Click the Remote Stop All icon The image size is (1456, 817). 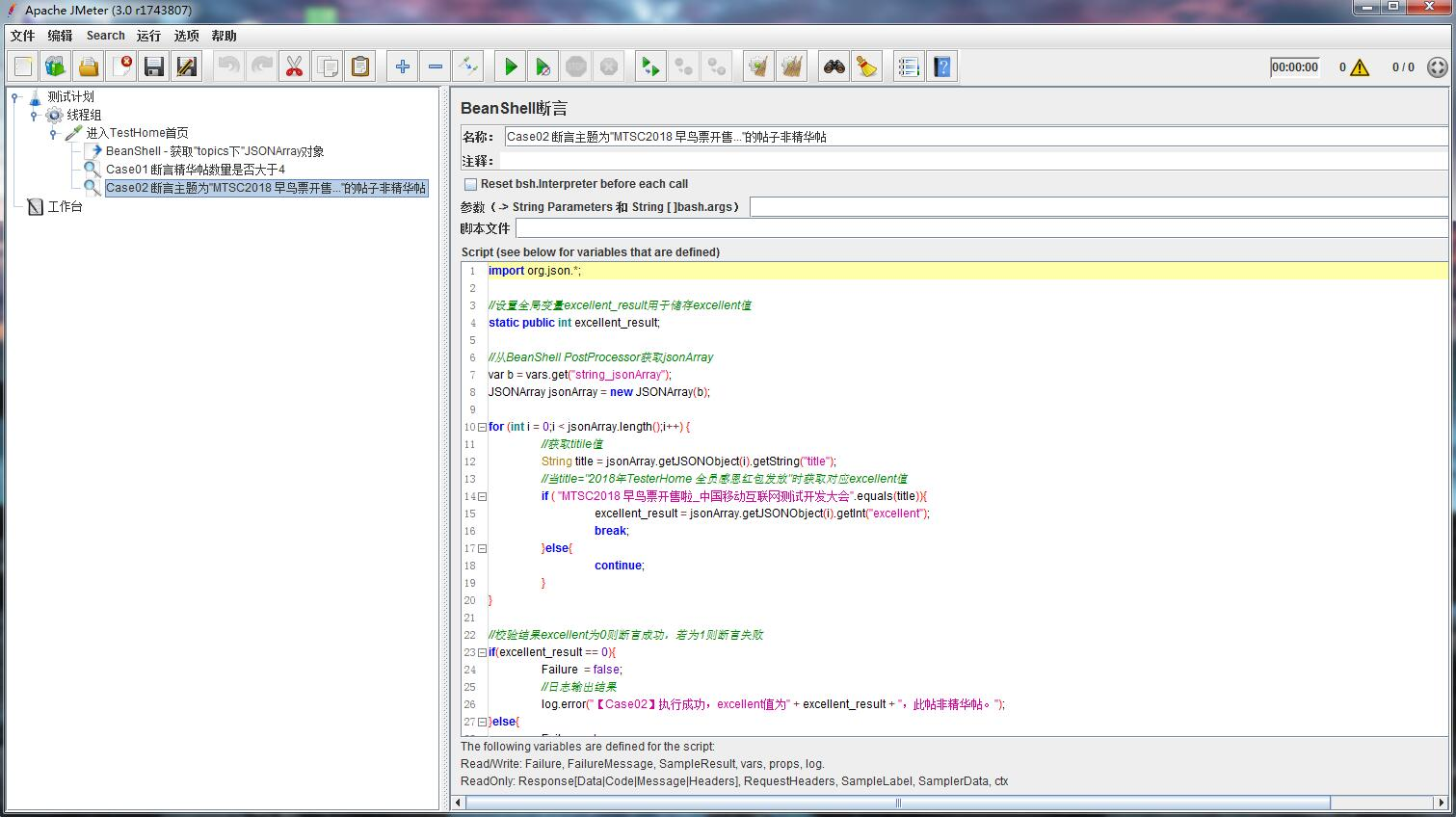pos(683,66)
